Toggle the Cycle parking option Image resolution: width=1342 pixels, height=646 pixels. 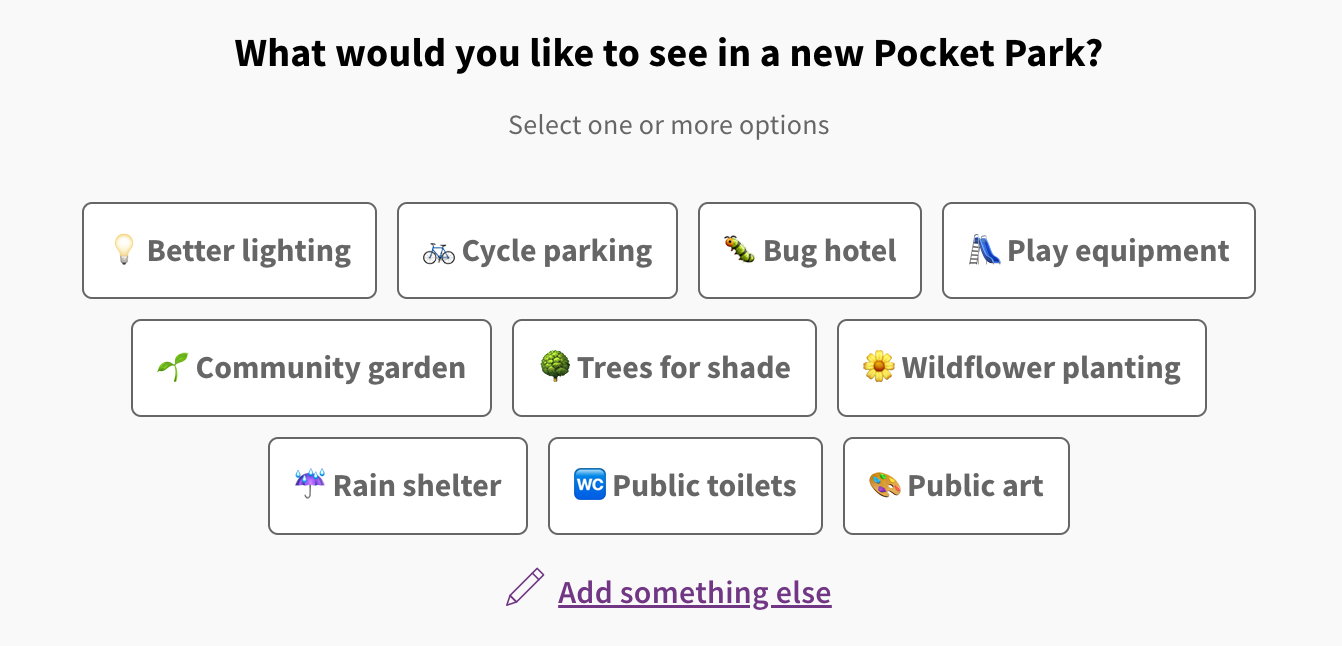537,250
